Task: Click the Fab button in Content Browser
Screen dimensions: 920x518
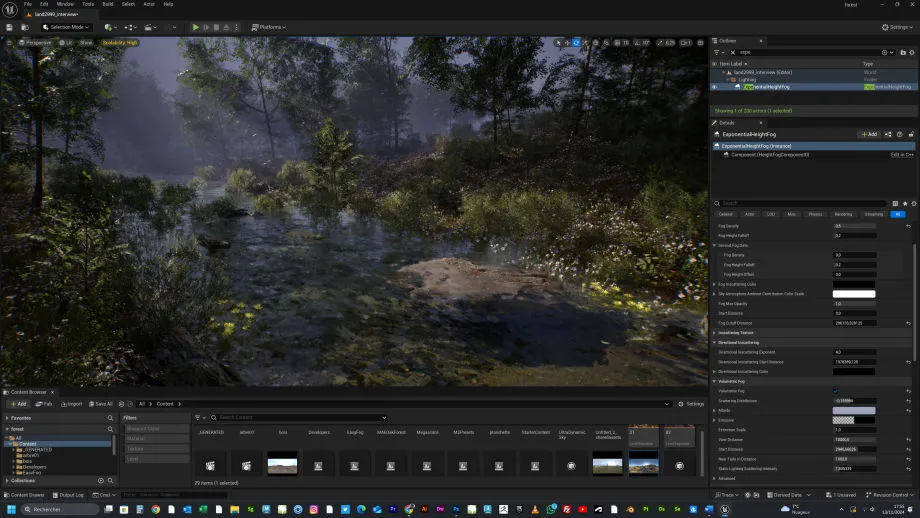Action: coord(44,404)
